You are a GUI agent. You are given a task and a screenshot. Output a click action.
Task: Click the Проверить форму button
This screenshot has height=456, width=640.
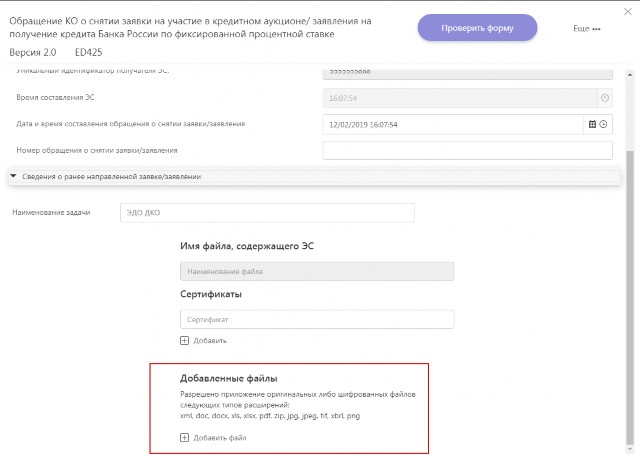(477, 28)
